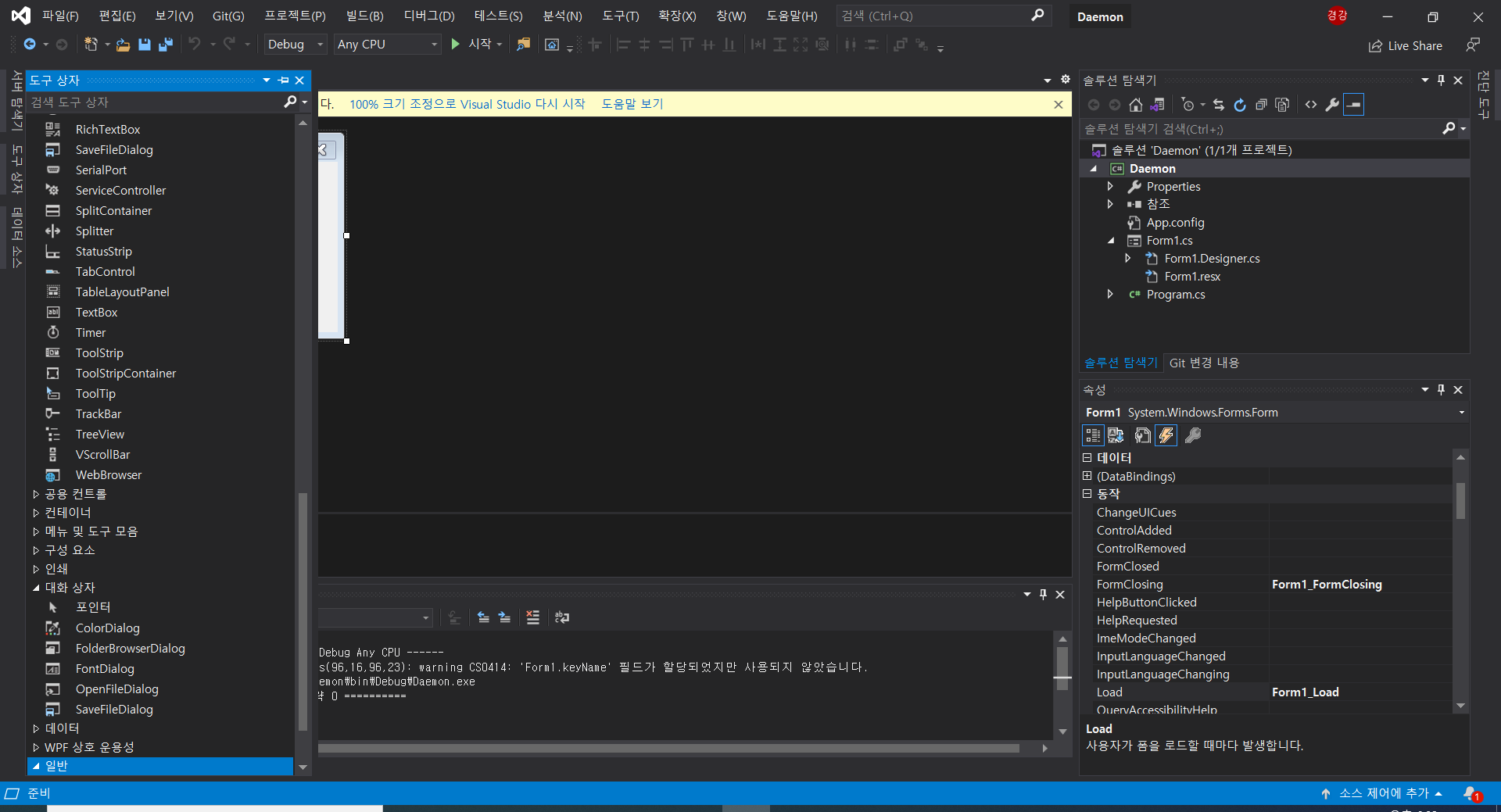Image resolution: width=1501 pixels, height=812 pixels.
Task: Expand the Program.cs node
Action: pyautogui.click(x=1110, y=295)
